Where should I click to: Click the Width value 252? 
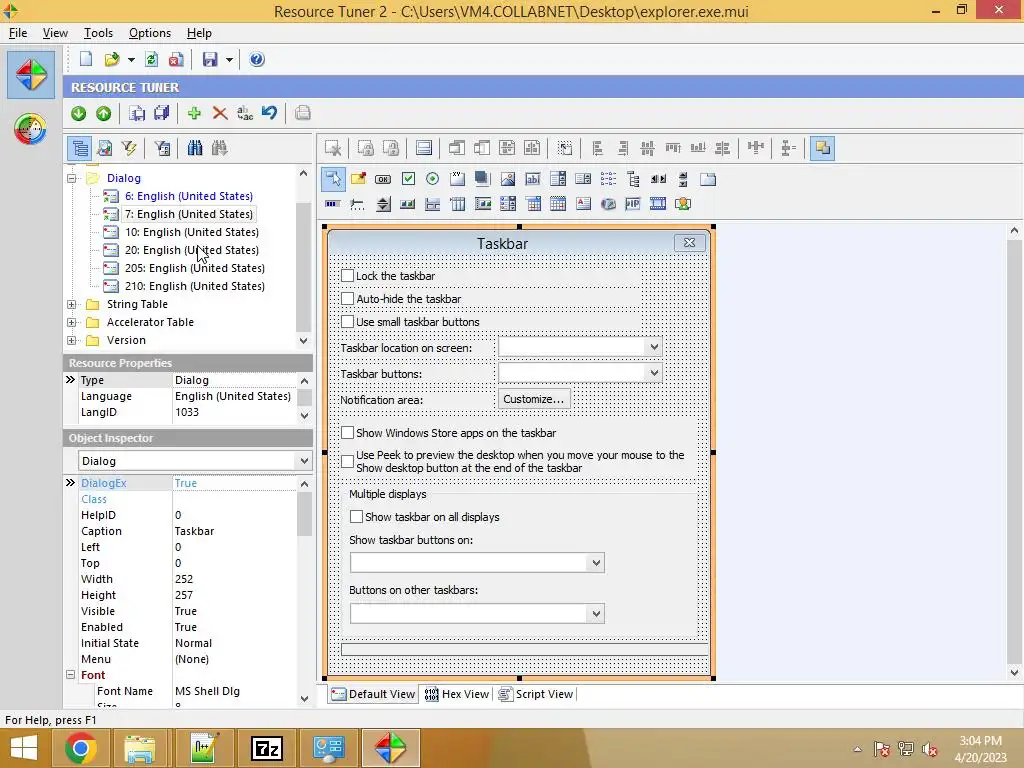pyautogui.click(x=234, y=579)
